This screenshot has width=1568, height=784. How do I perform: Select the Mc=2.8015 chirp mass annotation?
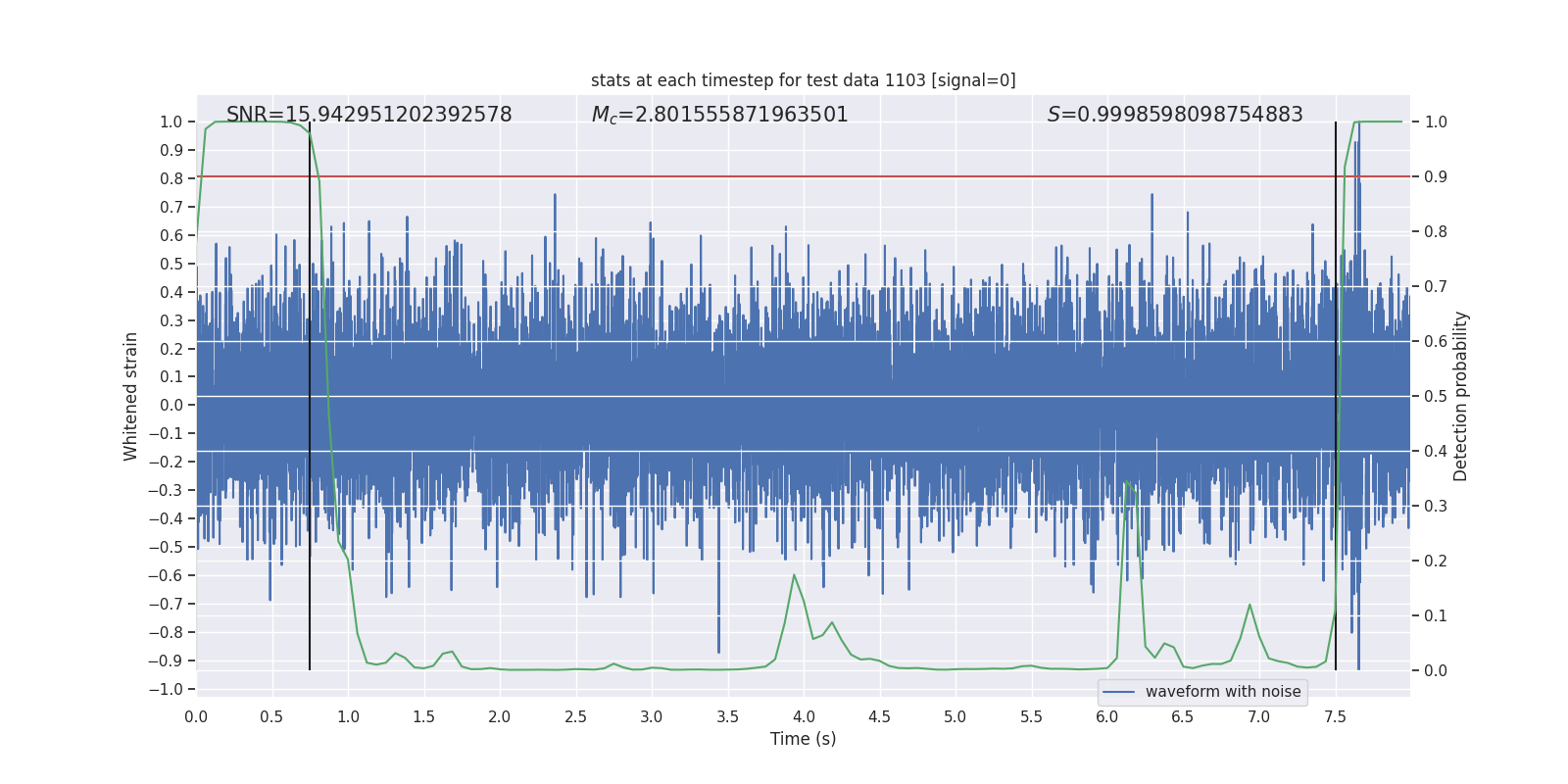(719, 115)
